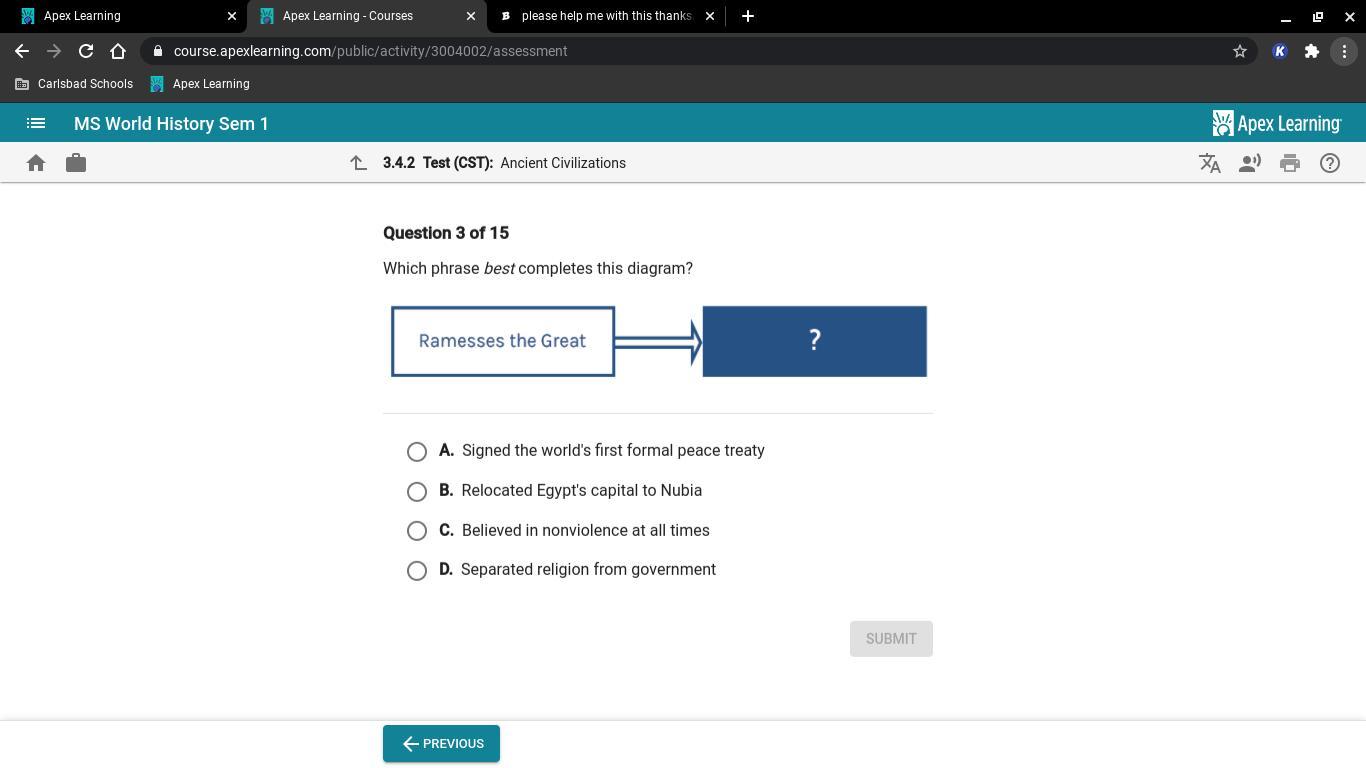Open the Carlsbad Schools bookmark folder

(74, 84)
